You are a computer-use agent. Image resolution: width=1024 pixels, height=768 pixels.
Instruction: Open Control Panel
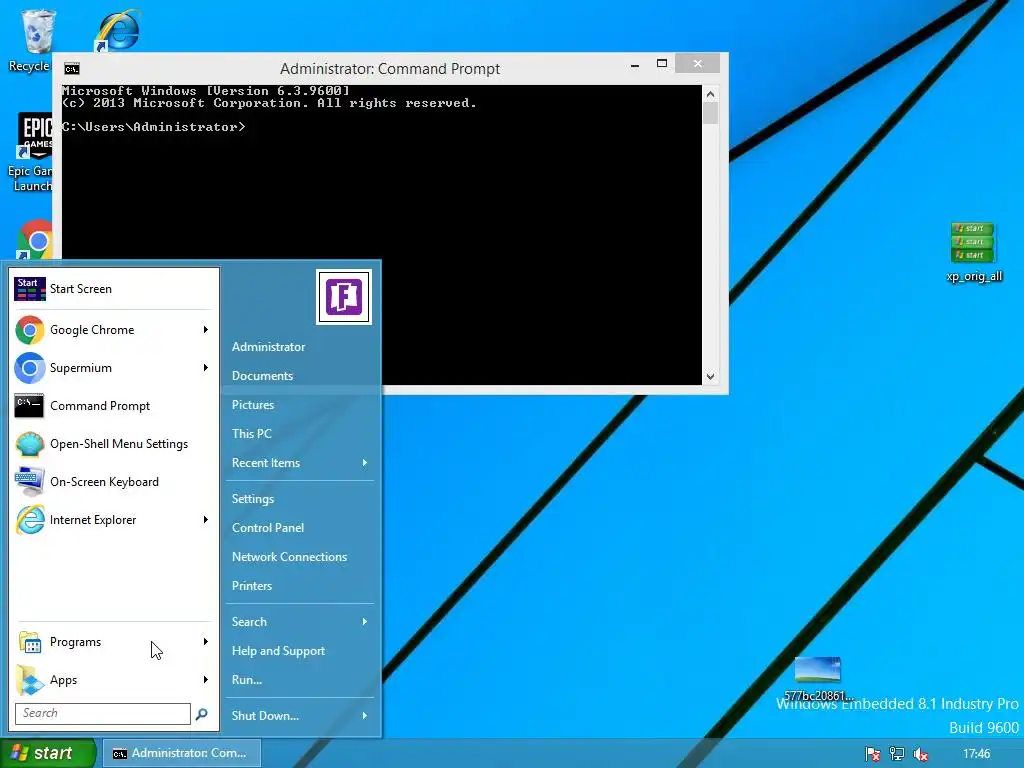tap(268, 528)
